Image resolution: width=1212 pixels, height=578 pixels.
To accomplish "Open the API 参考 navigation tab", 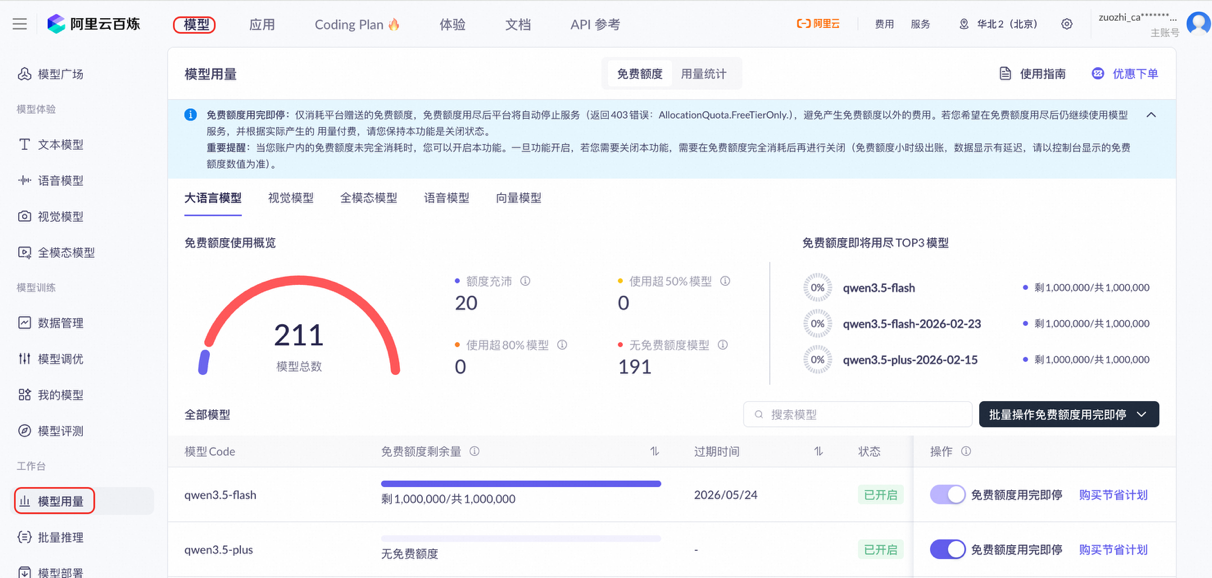I will pos(595,24).
